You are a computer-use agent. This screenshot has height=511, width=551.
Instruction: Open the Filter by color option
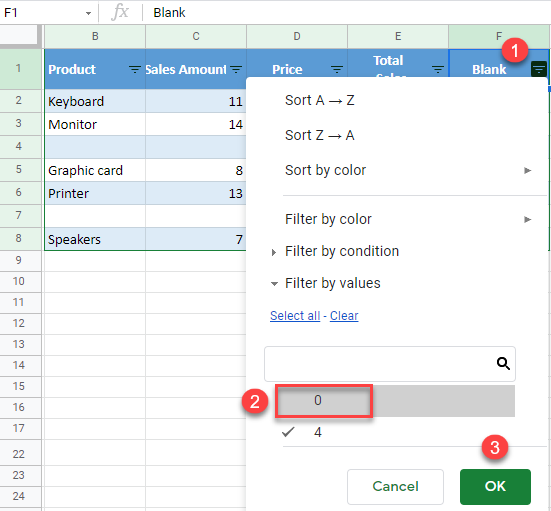(328, 219)
